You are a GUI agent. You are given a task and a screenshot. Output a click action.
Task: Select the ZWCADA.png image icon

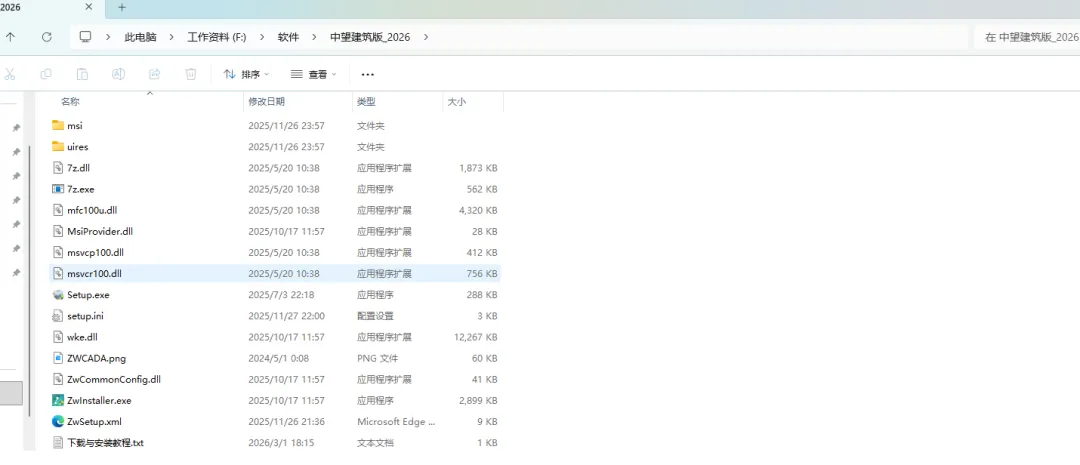(58, 358)
